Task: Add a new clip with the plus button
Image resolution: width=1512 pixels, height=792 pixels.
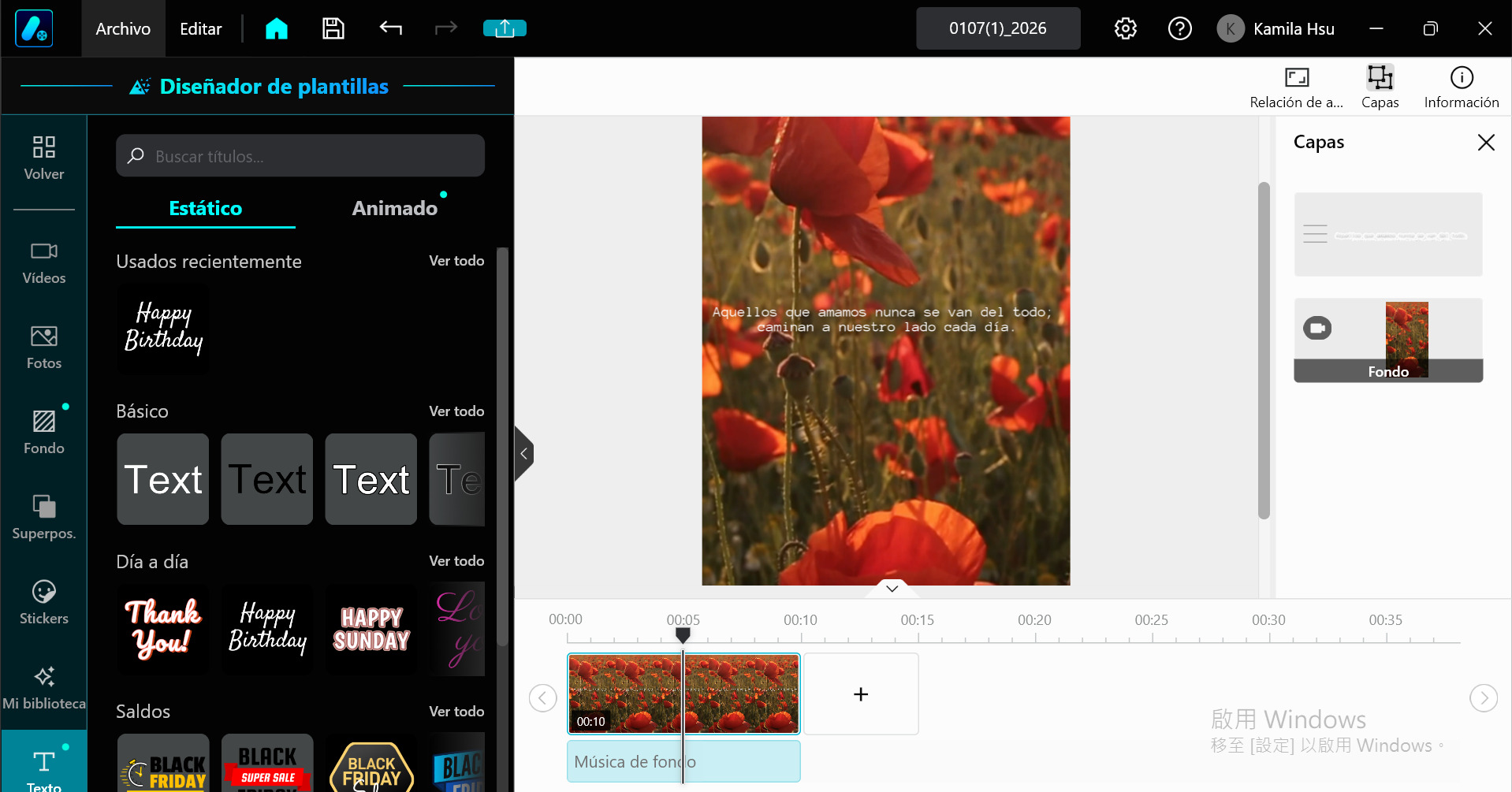Action: point(861,694)
